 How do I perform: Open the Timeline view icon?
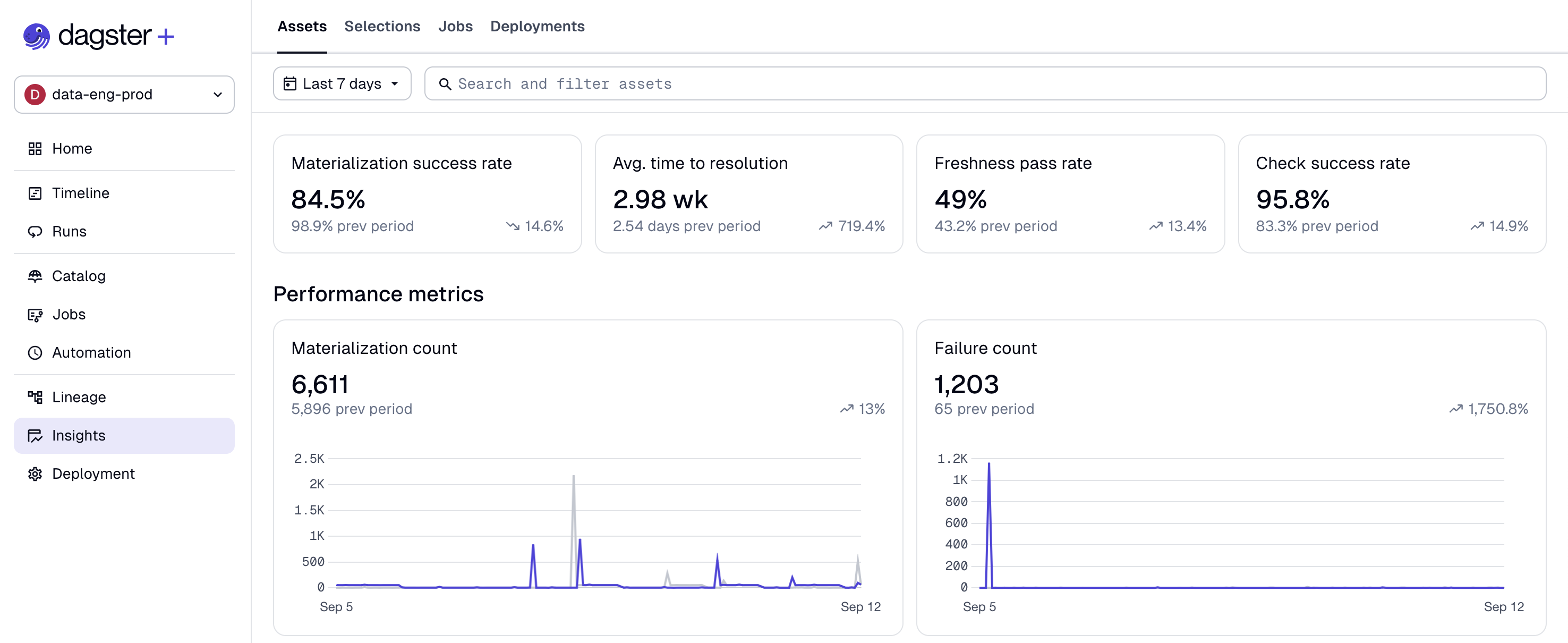click(x=35, y=192)
